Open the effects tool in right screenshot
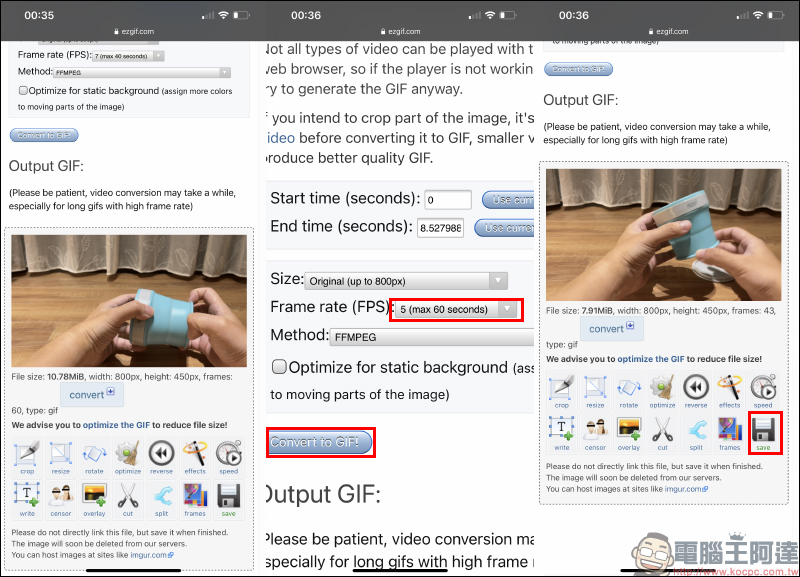 [730, 391]
